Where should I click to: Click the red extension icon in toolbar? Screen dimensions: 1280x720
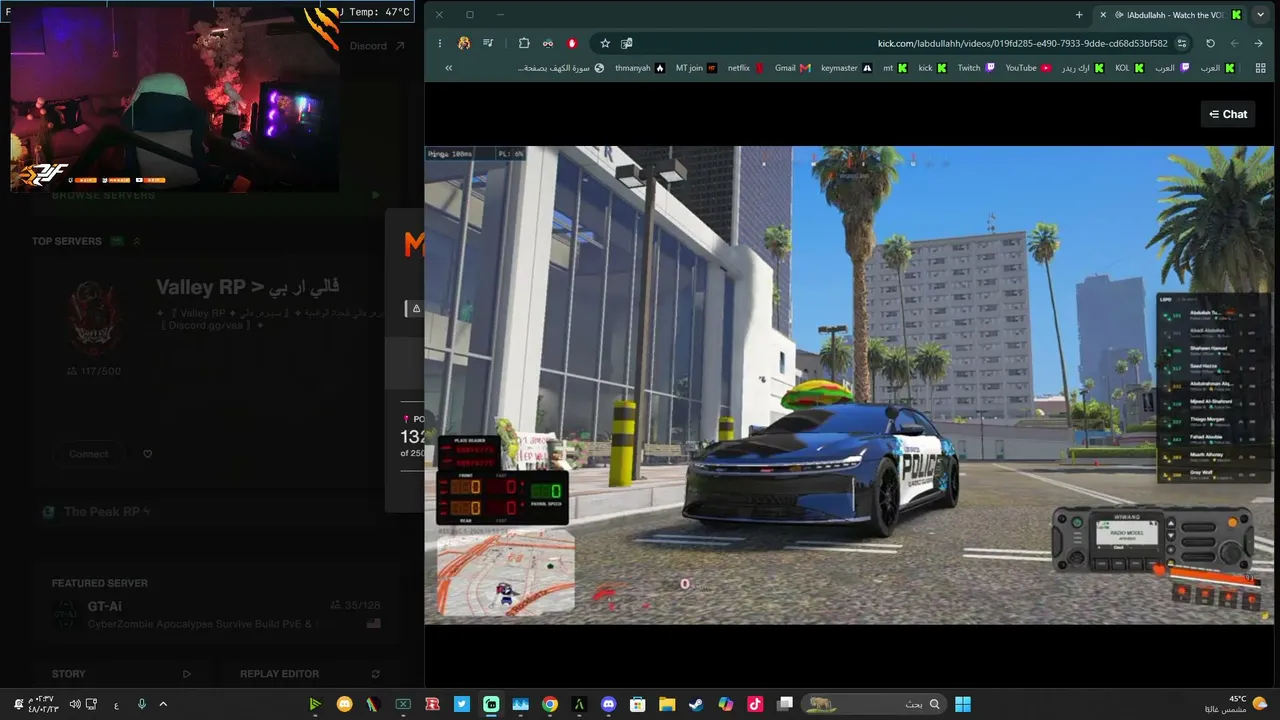click(x=573, y=43)
